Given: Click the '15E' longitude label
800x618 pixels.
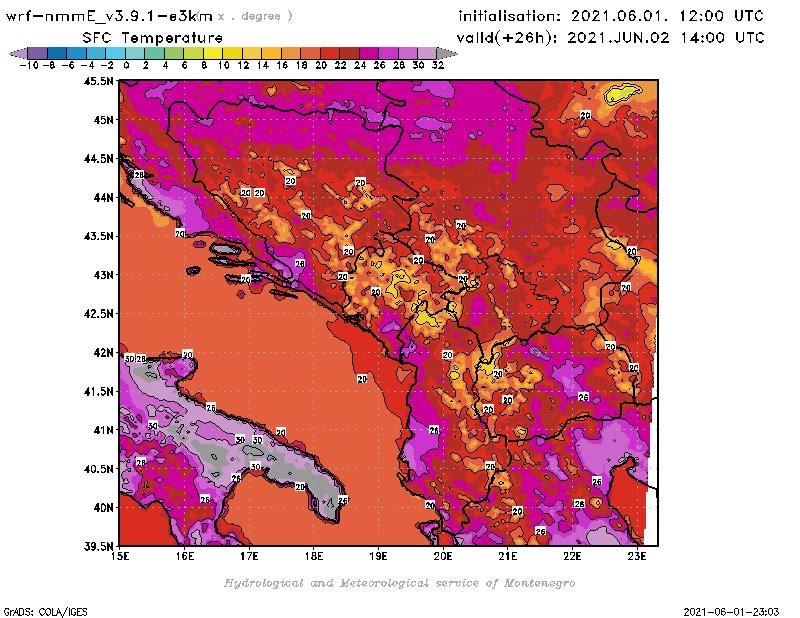Looking at the screenshot, I should click(x=120, y=556).
